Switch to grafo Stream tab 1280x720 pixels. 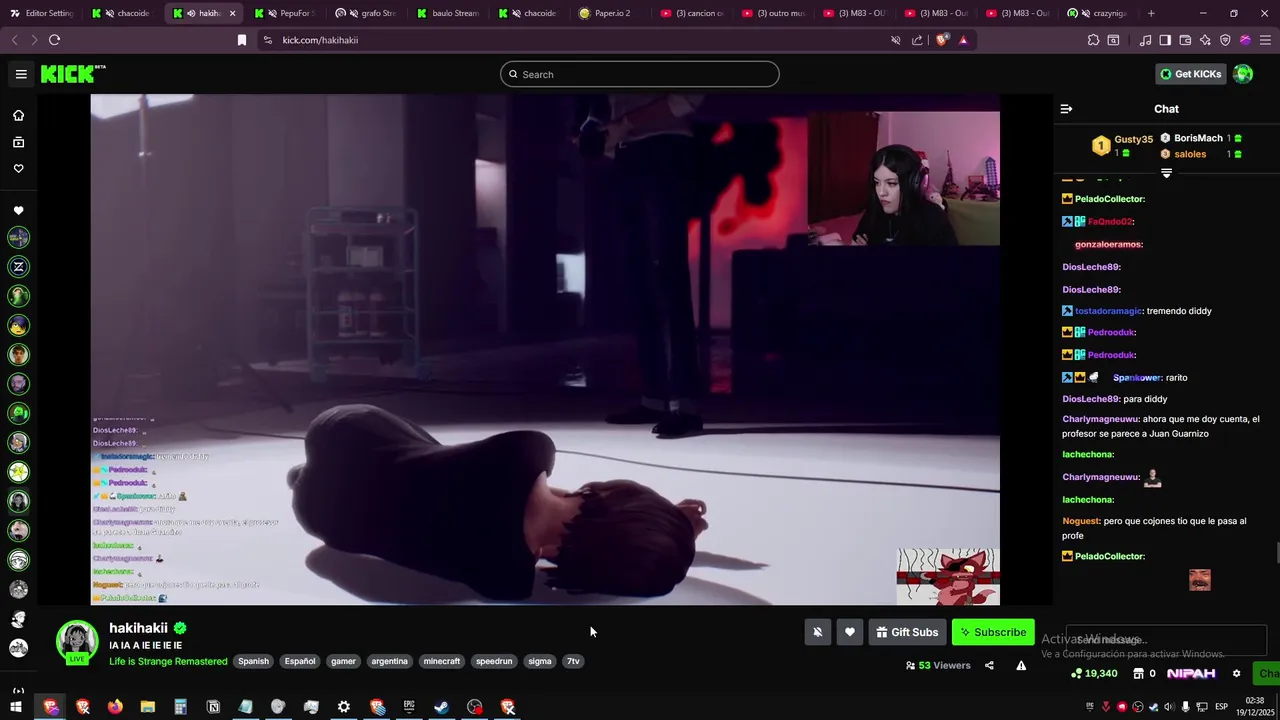(x=368, y=13)
